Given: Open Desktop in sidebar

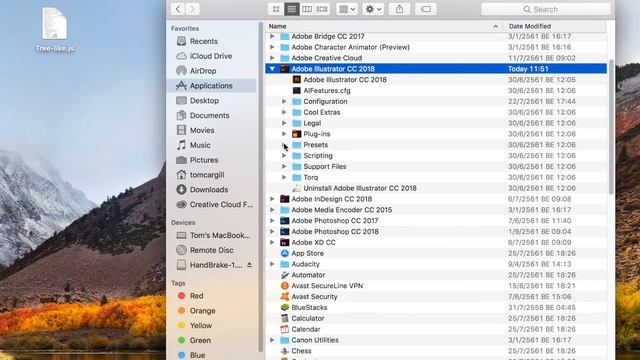Looking at the screenshot, I should coord(204,100).
